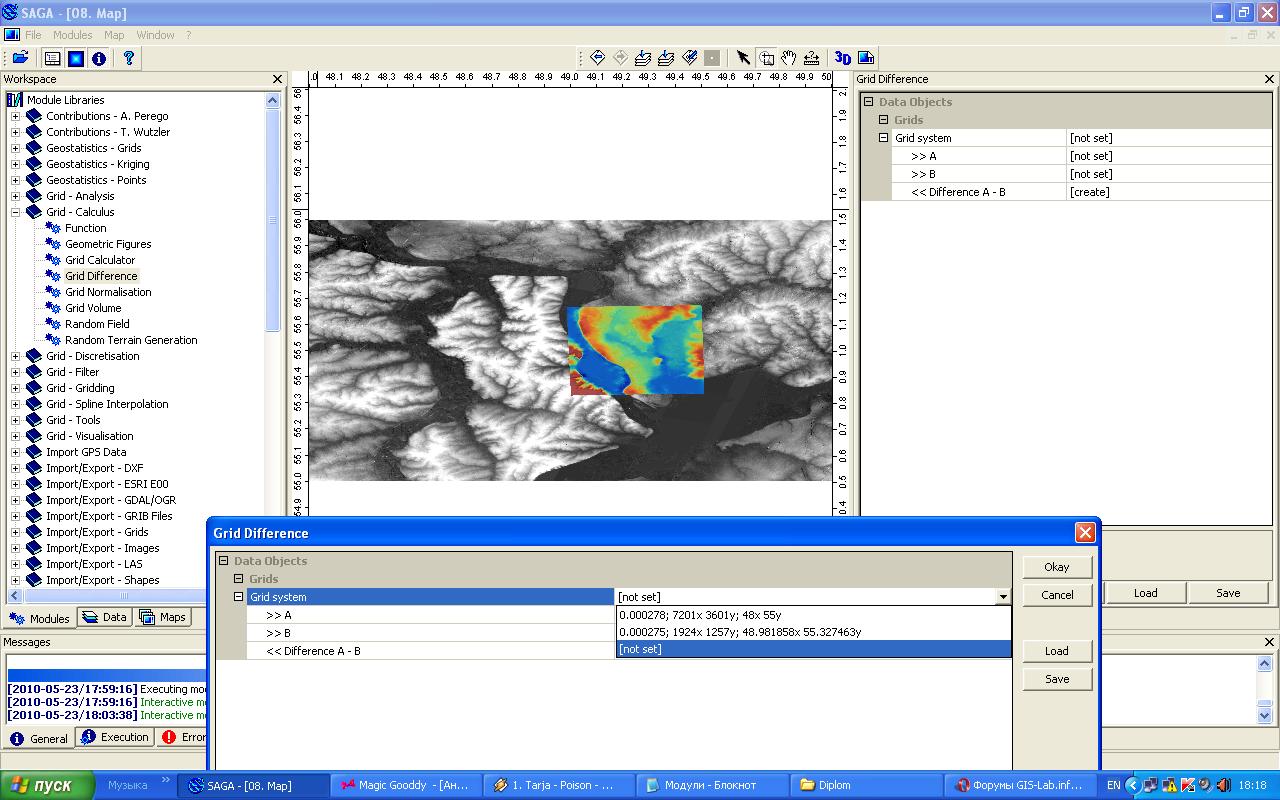This screenshot has width=1280, height=800.
Task: Toggle the Object Properties panel button
Action: tap(76, 58)
